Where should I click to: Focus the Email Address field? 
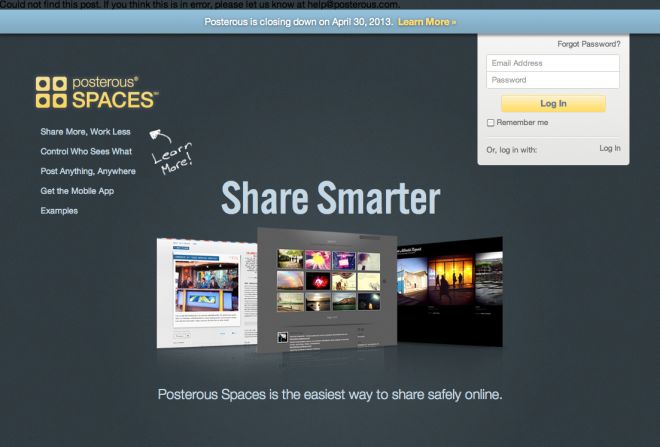[x=553, y=63]
